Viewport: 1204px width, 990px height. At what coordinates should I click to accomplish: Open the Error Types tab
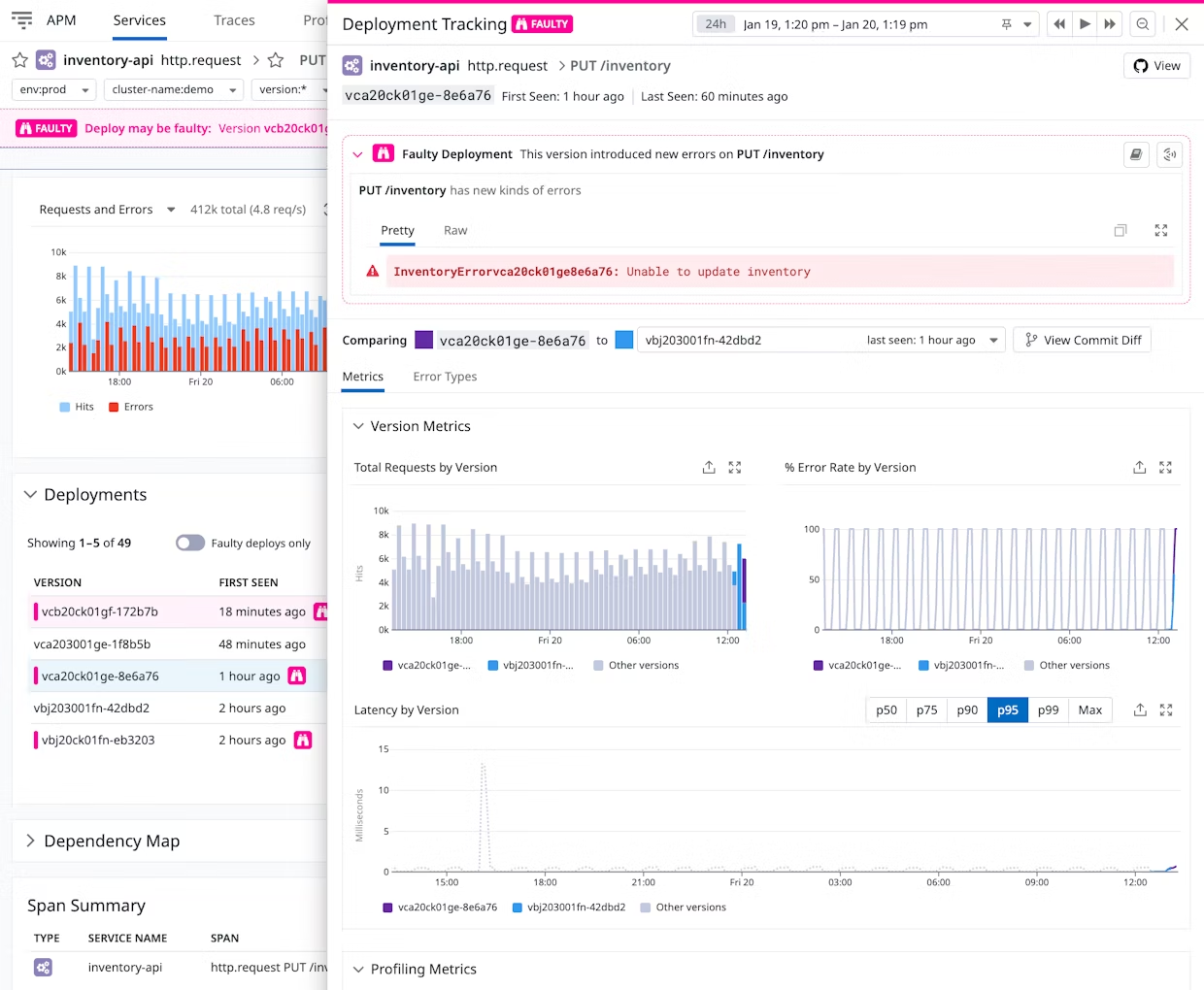pyautogui.click(x=445, y=377)
